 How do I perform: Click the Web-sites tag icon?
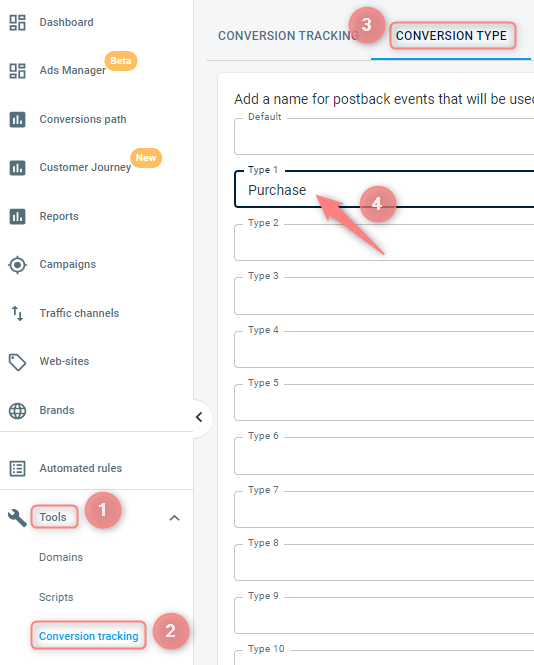17,362
